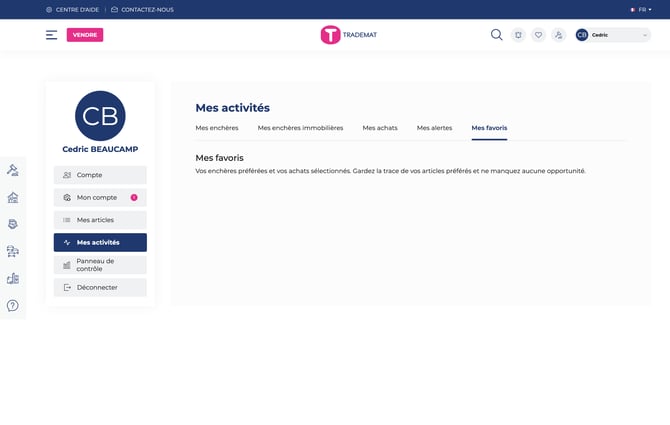The image size is (670, 425).
Task: Open the FR language selector
Action: [x=640, y=9]
